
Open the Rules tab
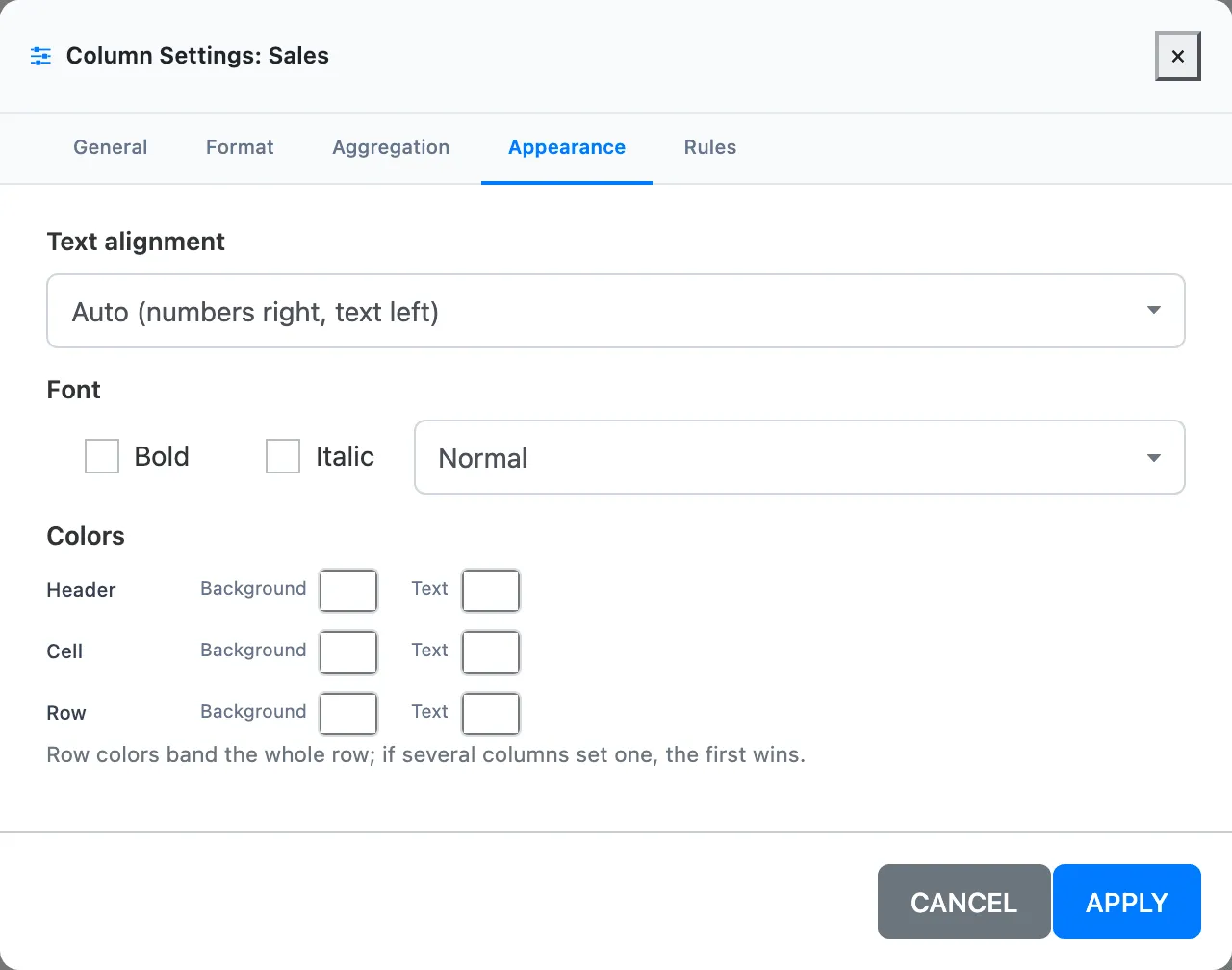[x=710, y=147]
